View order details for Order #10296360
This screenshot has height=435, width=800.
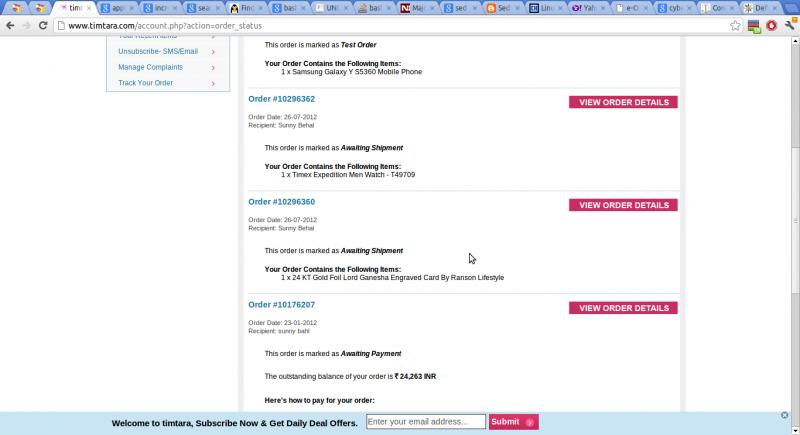623,205
